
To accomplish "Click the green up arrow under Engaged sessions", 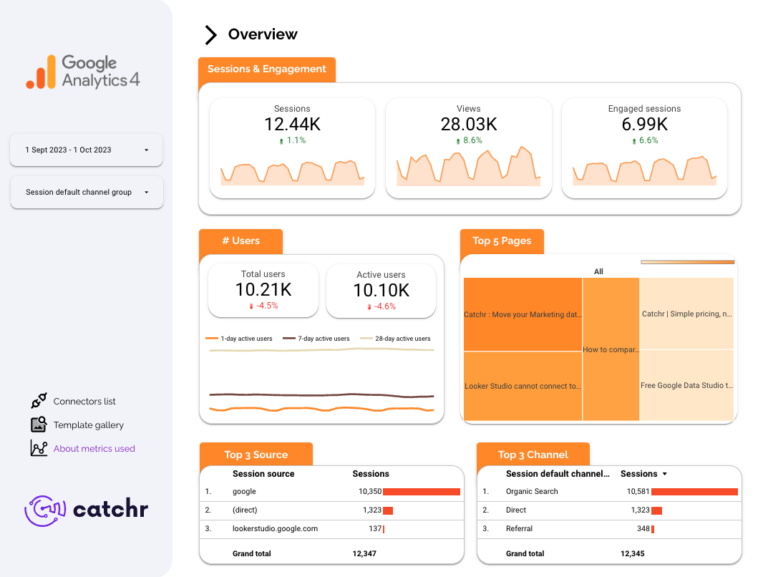I will point(634,141).
